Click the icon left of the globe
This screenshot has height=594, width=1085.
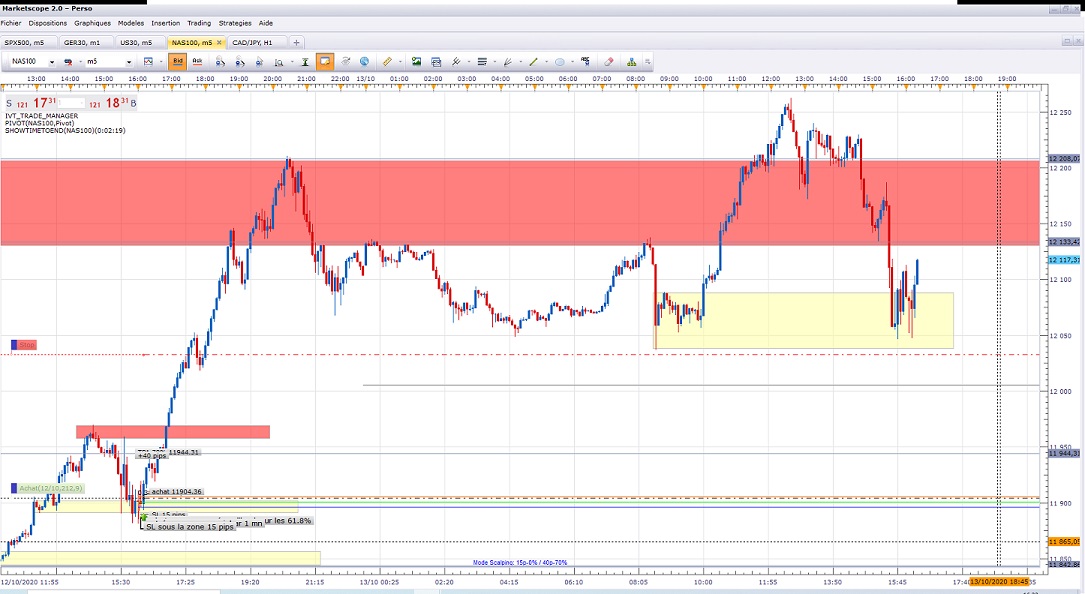(345, 62)
